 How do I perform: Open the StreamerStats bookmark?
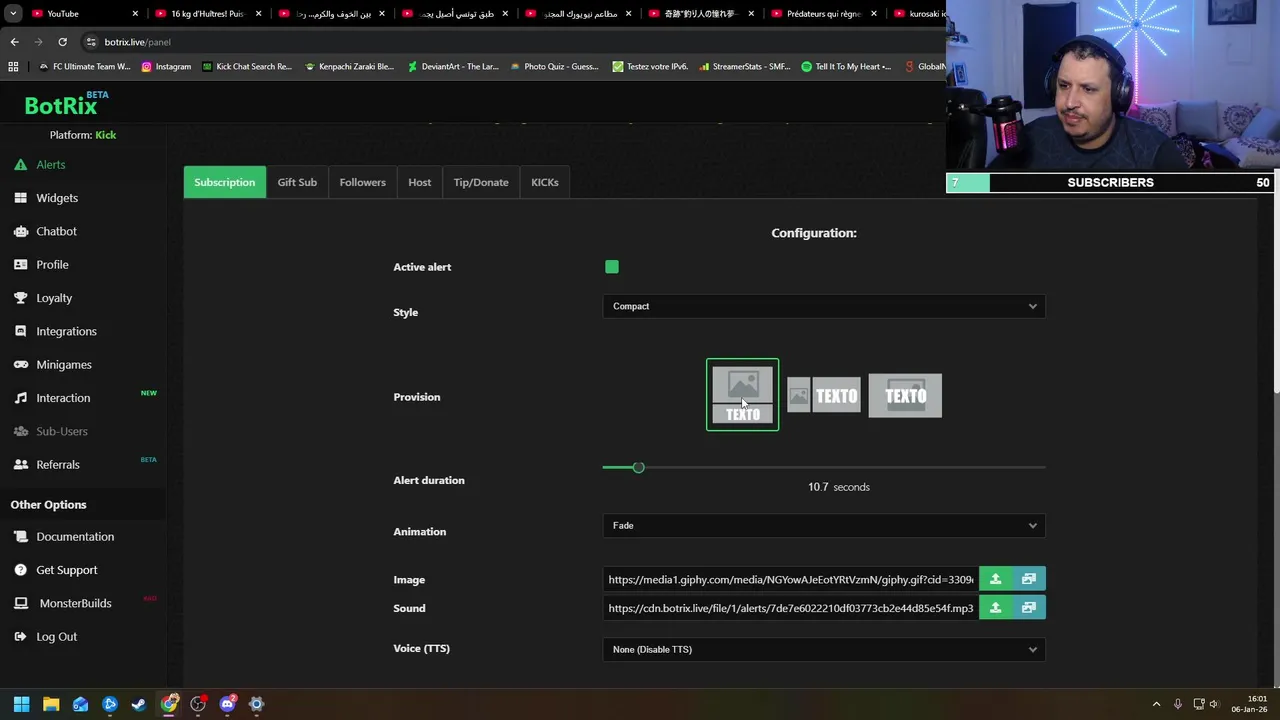745,67
